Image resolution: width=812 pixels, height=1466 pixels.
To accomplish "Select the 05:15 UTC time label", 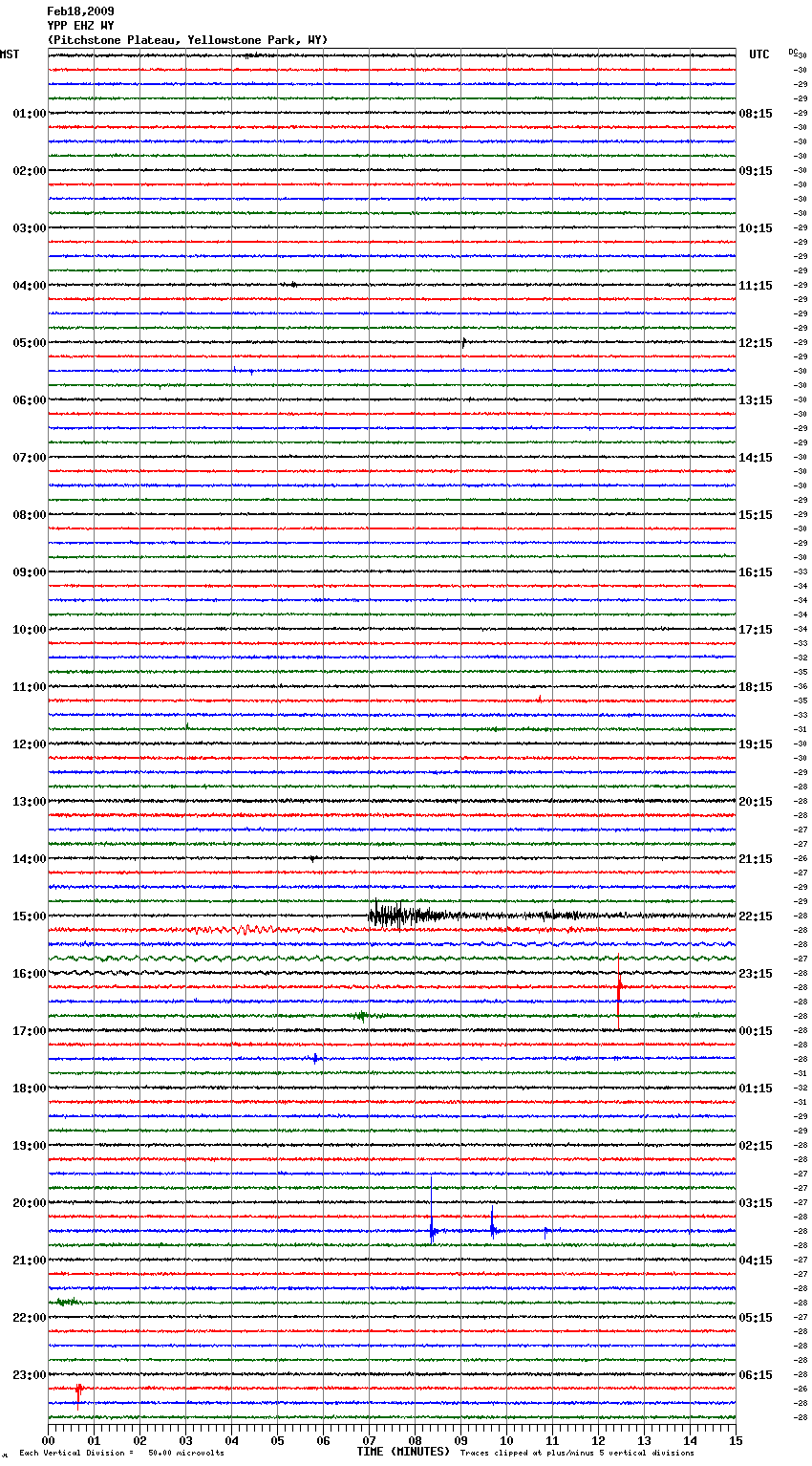I will point(756,1318).
